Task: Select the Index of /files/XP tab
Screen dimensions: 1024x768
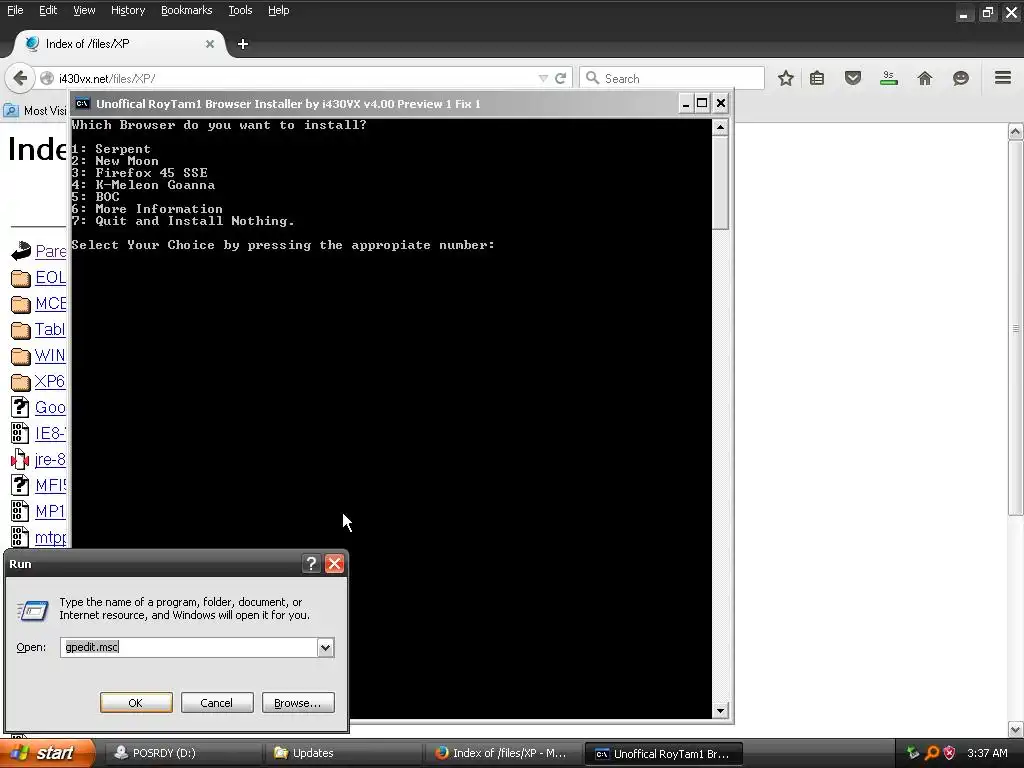Action: pos(120,44)
